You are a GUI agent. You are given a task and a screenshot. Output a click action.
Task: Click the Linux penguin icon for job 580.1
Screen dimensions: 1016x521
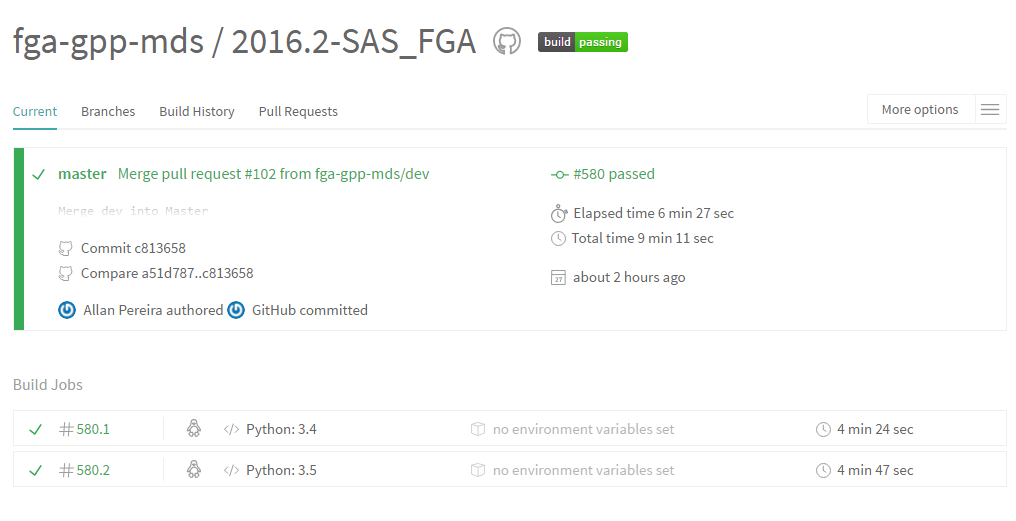coord(194,429)
